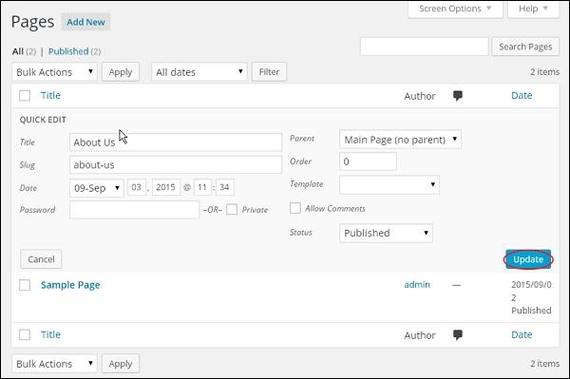Tick the select-all checkbox in header row
This screenshot has width=570, height=379.
[x=25, y=96]
